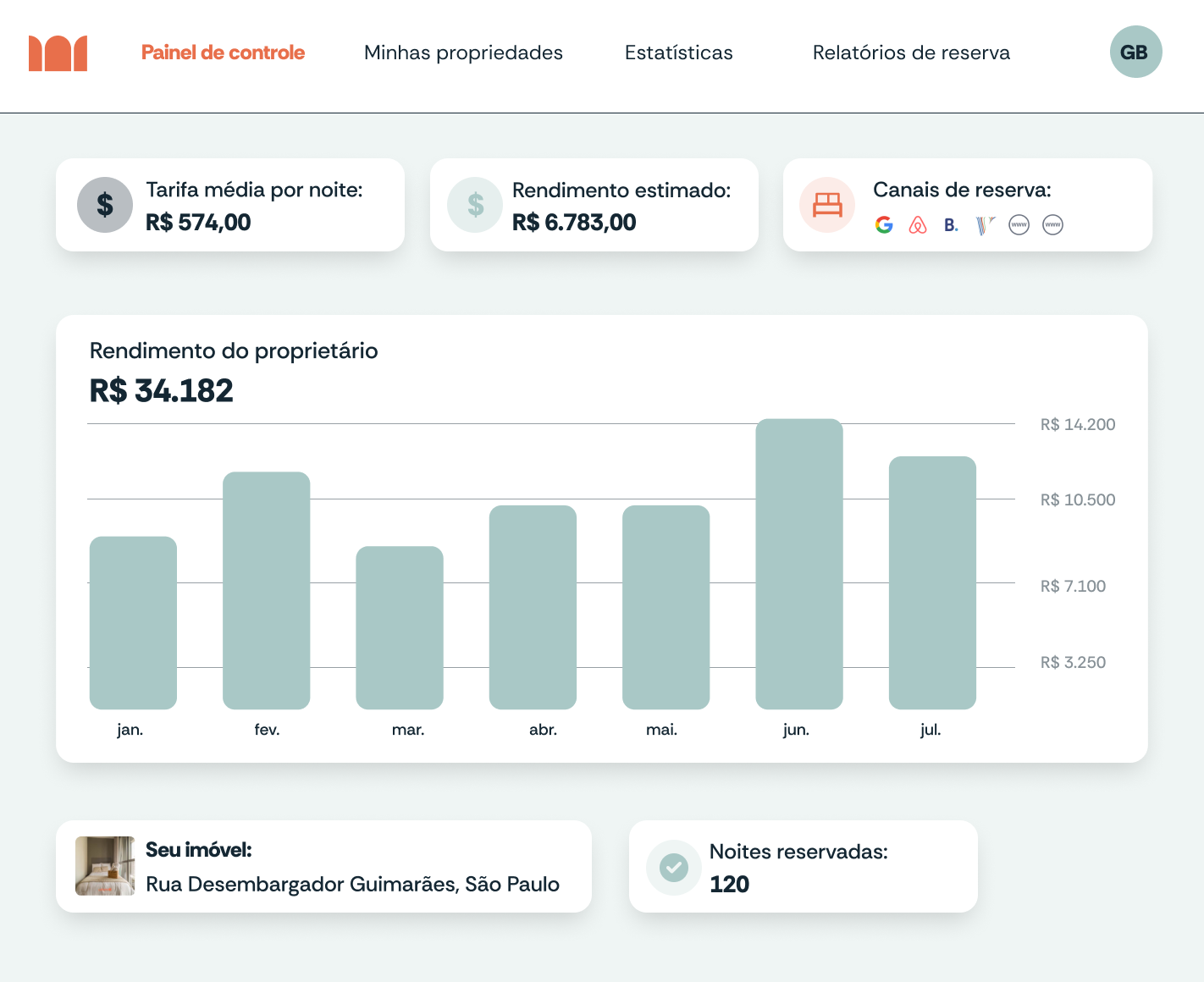Select the Vrbo booking channel icon
This screenshot has width=1204, height=982.
coord(985,225)
